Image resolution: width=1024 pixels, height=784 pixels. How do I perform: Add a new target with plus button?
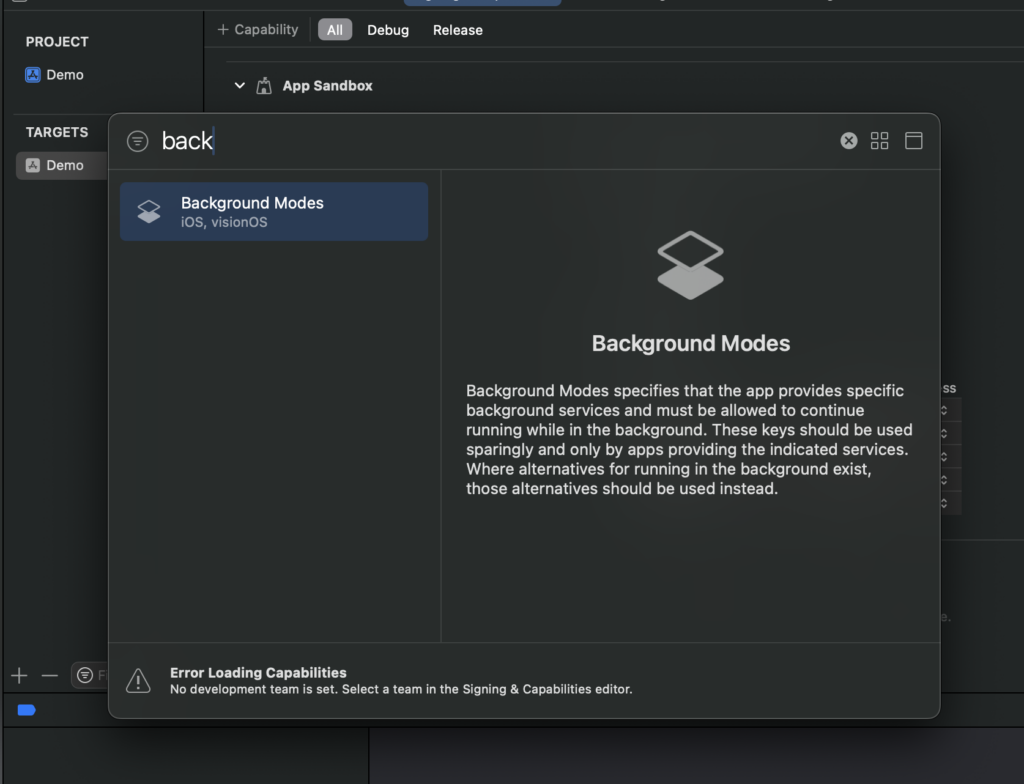pyautogui.click(x=19, y=675)
